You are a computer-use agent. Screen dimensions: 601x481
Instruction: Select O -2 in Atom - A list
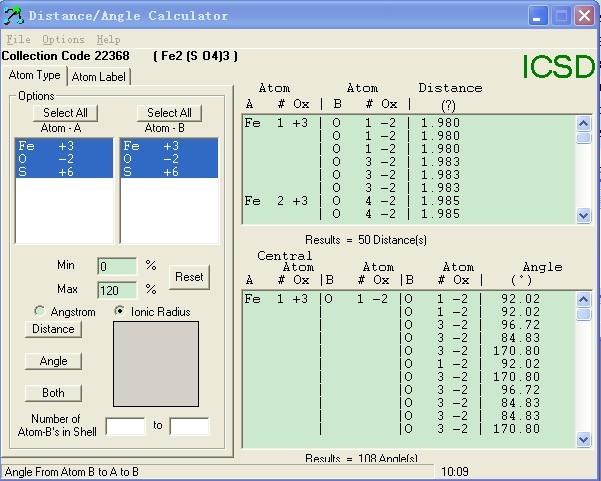(x=64, y=159)
